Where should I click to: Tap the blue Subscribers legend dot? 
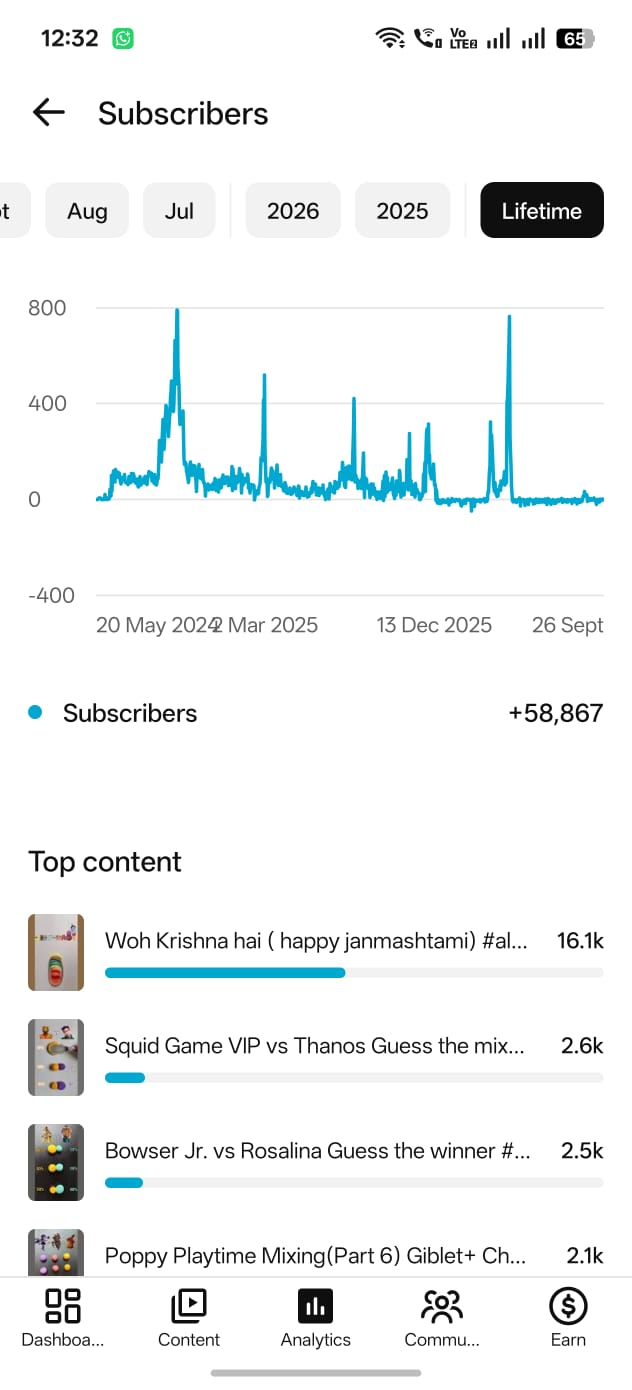tap(36, 713)
